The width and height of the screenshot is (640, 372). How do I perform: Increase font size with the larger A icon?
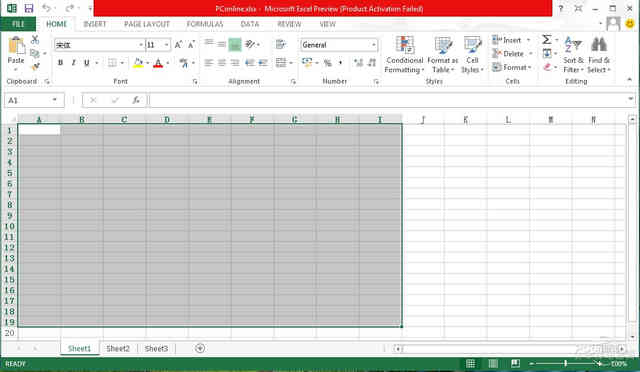point(178,45)
